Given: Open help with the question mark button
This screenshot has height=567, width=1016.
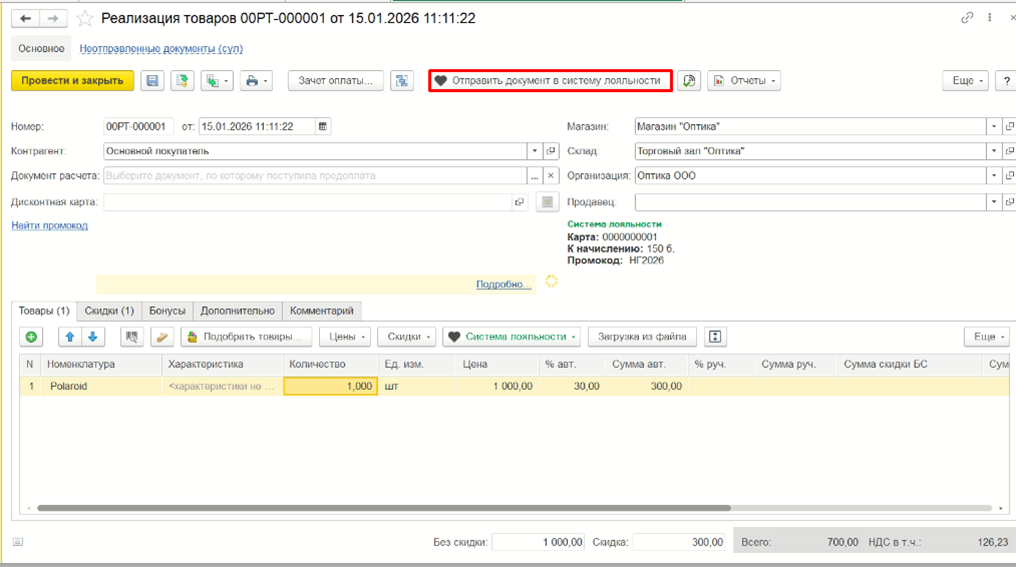Looking at the screenshot, I should pyautogui.click(x=1006, y=81).
